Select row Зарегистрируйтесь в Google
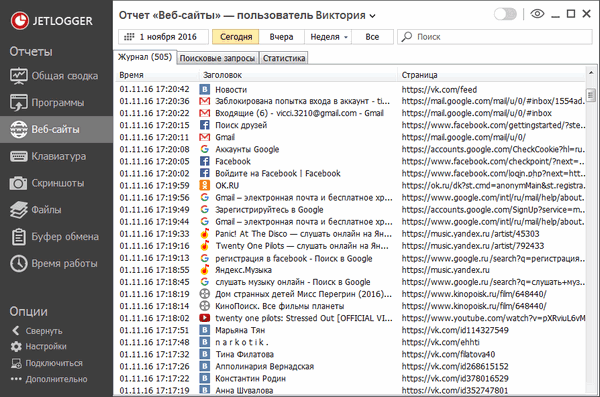600x397 pixels. [x=351, y=209]
